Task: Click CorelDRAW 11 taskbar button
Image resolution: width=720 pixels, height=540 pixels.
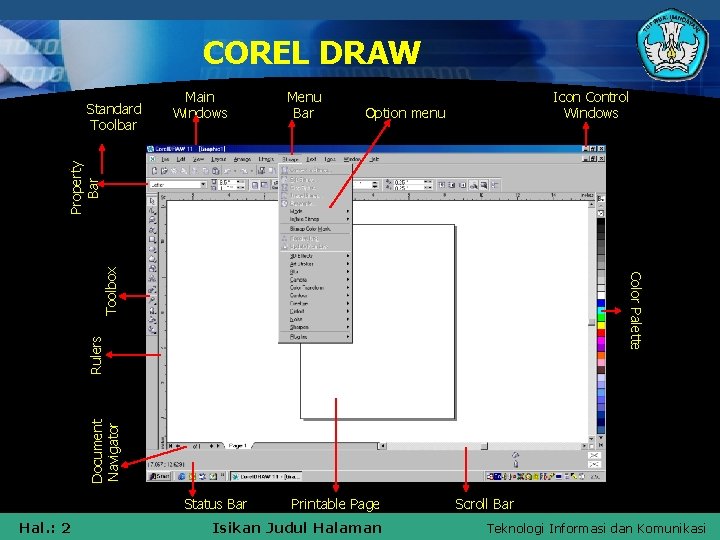Action: [267, 477]
